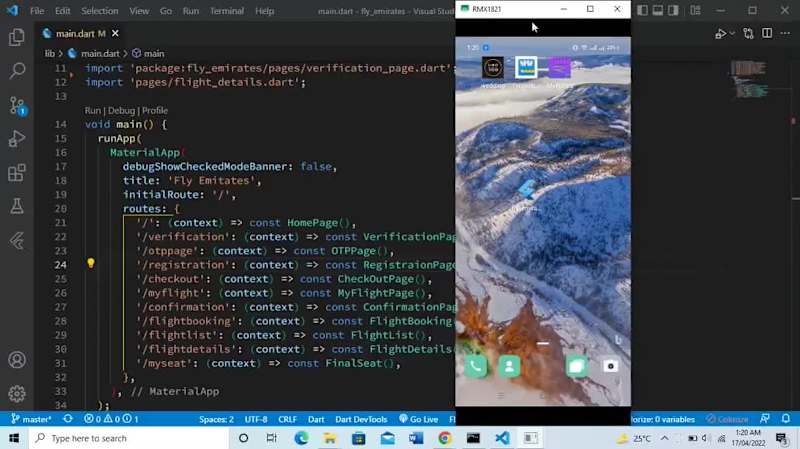Open Dart DevTools from status bar
The image size is (800, 449).
click(x=361, y=419)
